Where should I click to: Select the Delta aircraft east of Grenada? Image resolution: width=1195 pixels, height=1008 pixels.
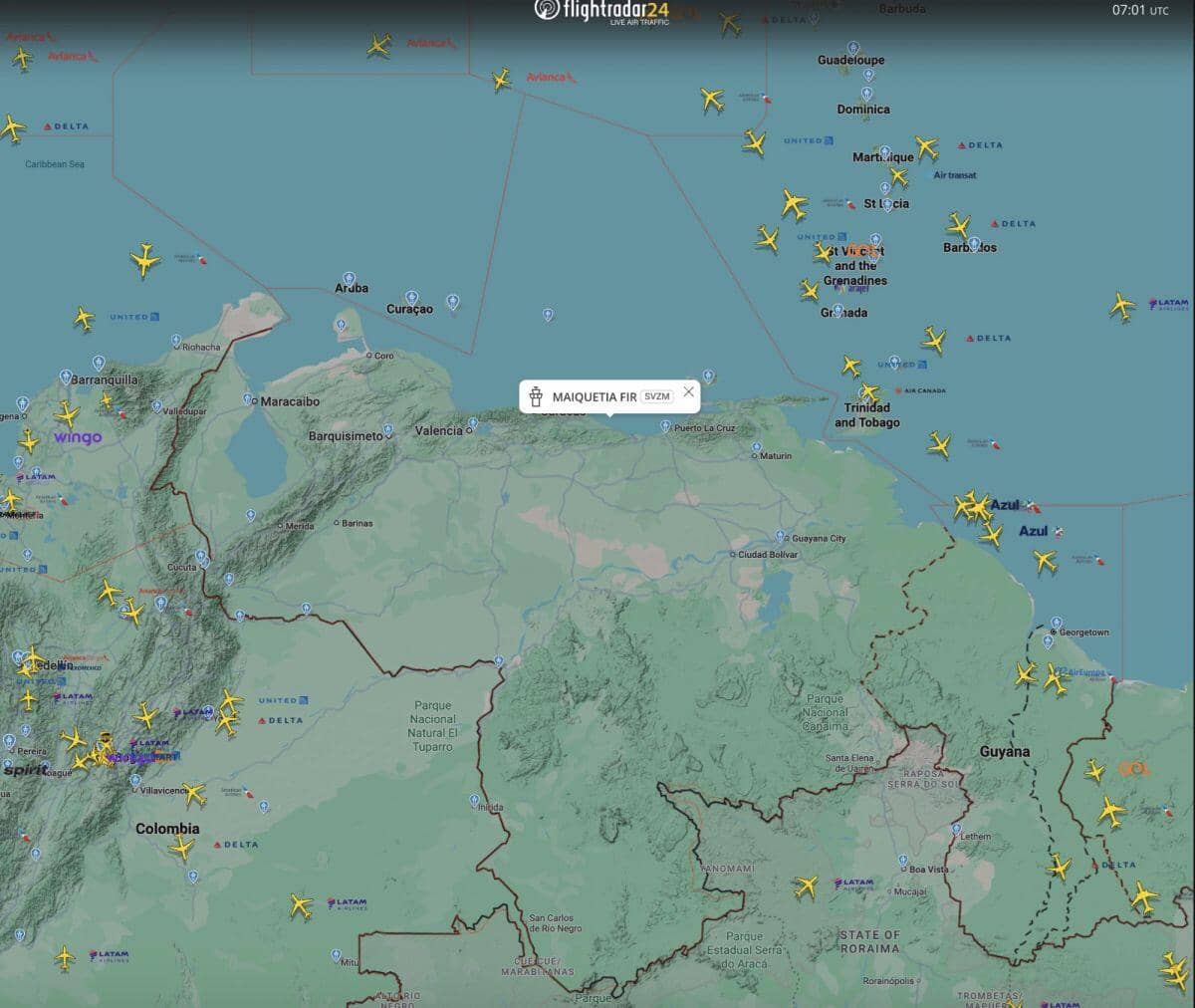pyautogui.click(x=933, y=340)
